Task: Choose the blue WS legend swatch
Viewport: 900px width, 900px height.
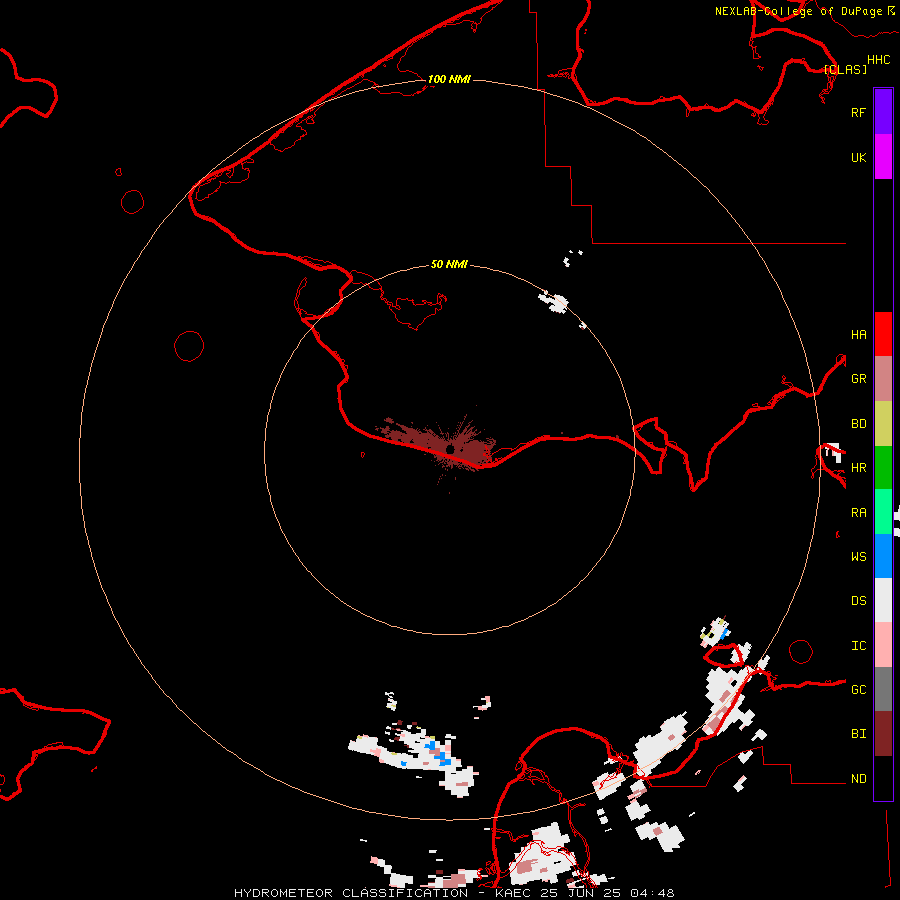Action: (883, 556)
